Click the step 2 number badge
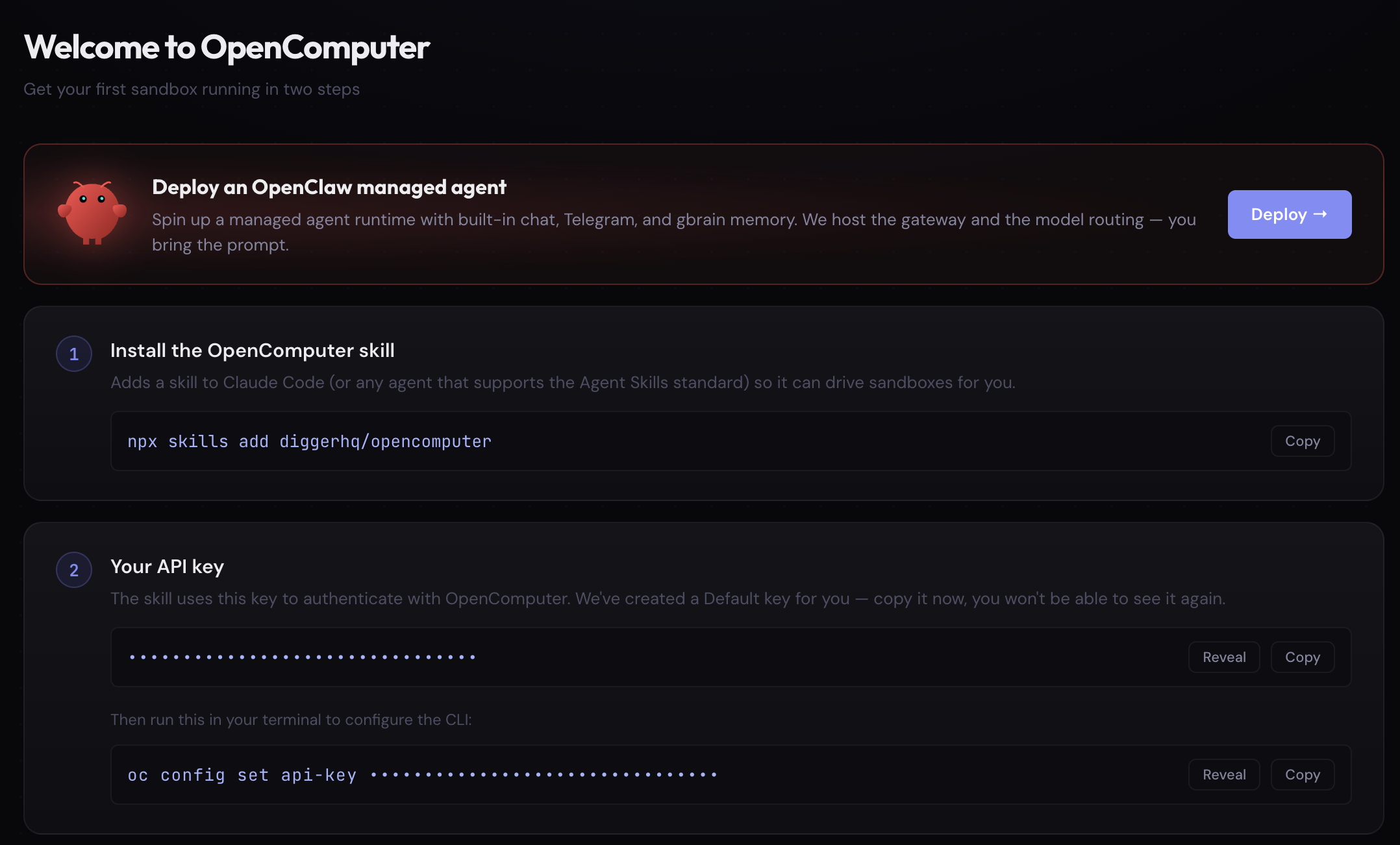Screen dimensions: 1400x845 tap(74, 570)
